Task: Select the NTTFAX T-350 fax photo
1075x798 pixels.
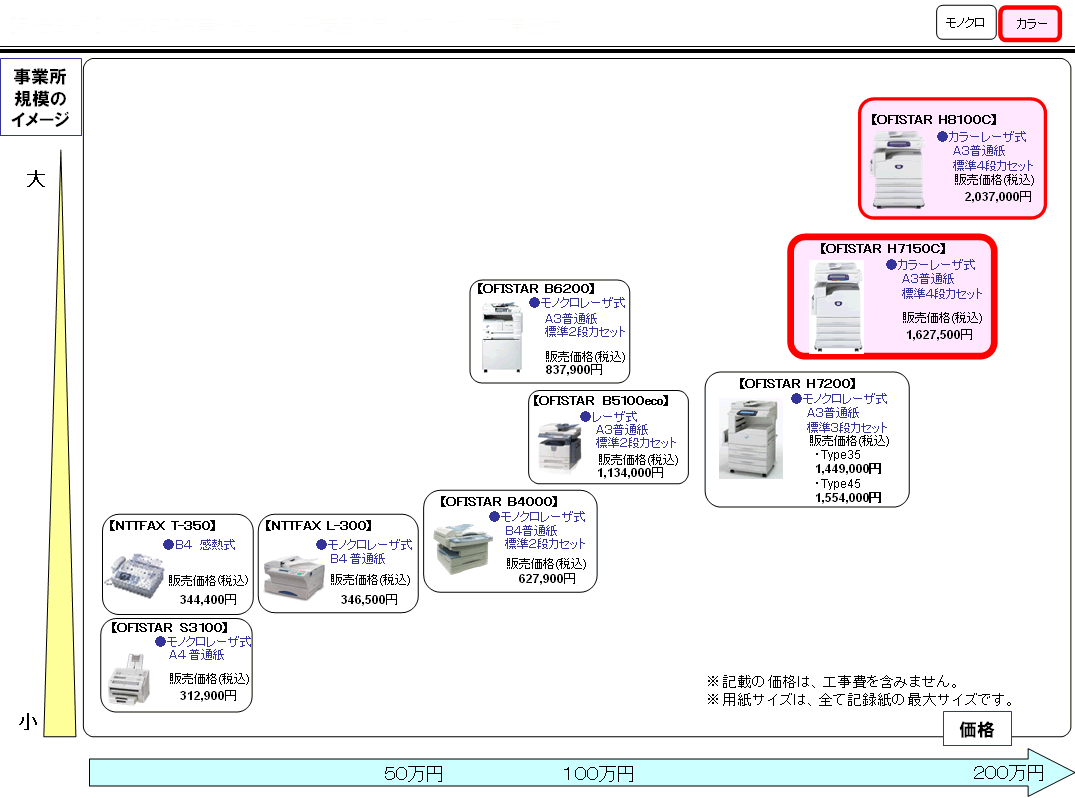Action: [x=134, y=578]
